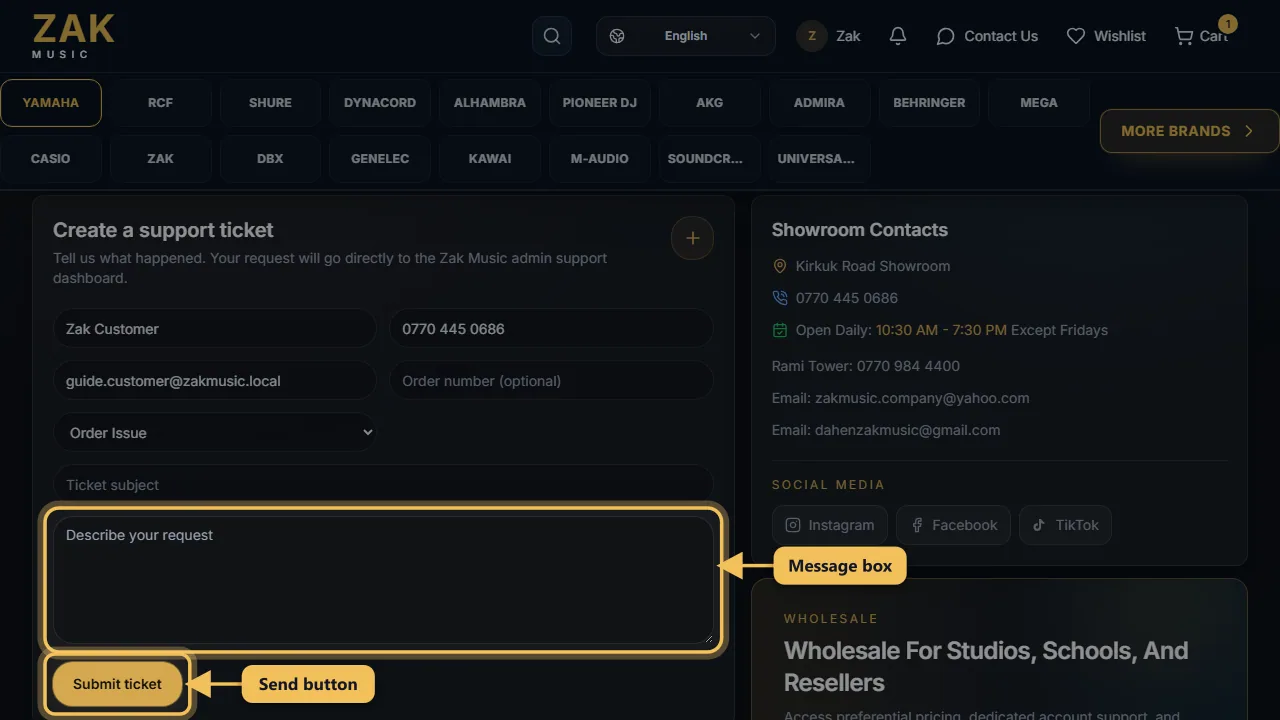The width and height of the screenshot is (1280, 720).
Task: Pick the Genelec brand chip
Action: click(380, 159)
